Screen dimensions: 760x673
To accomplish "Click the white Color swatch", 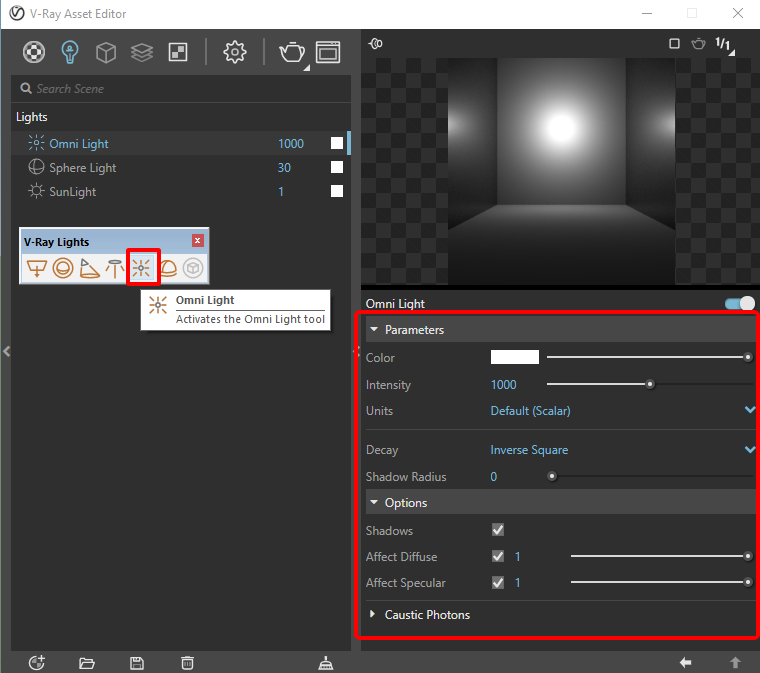I will coord(514,357).
